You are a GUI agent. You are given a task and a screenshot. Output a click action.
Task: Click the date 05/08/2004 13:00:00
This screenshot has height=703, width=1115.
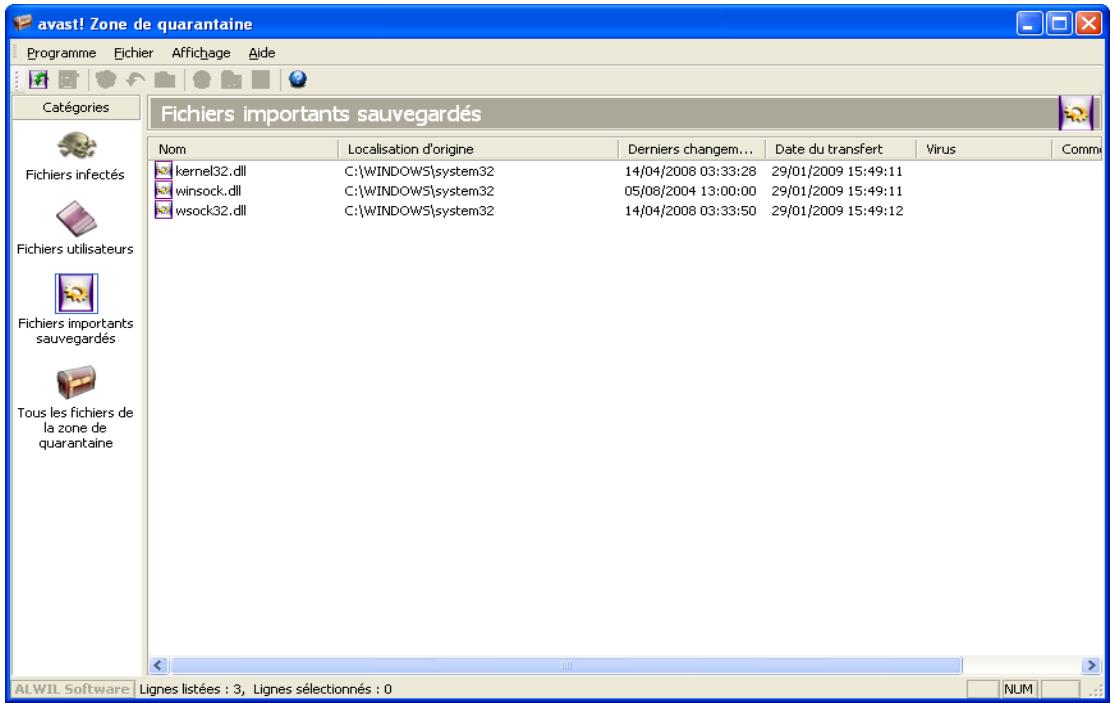(x=690, y=190)
